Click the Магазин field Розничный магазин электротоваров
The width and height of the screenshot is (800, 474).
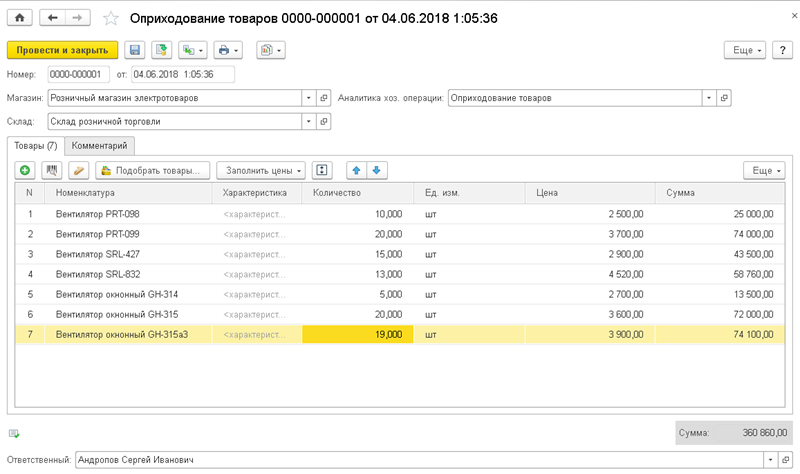(174, 97)
